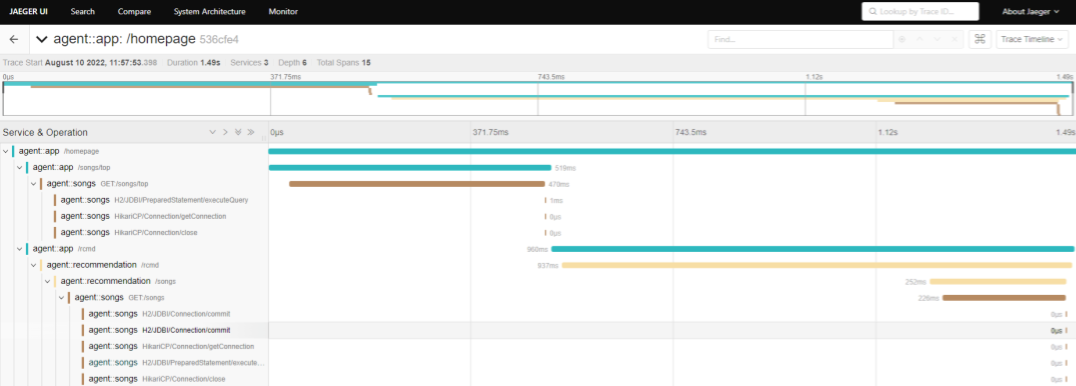1076x386 pixels.
Task: Collapse the agent::app /homepage root span
Action: pyautogui.click(x=5, y=151)
